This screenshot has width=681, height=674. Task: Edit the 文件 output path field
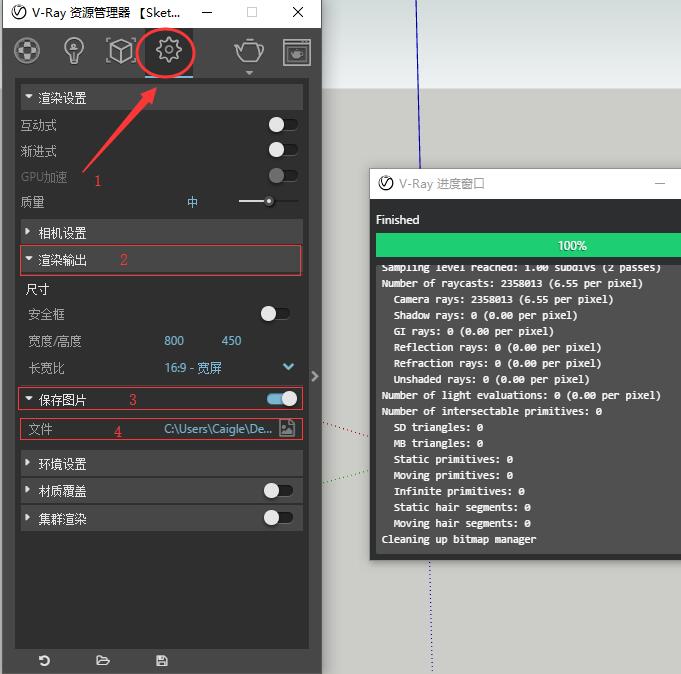pyautogui.click(x=218, y=429)
